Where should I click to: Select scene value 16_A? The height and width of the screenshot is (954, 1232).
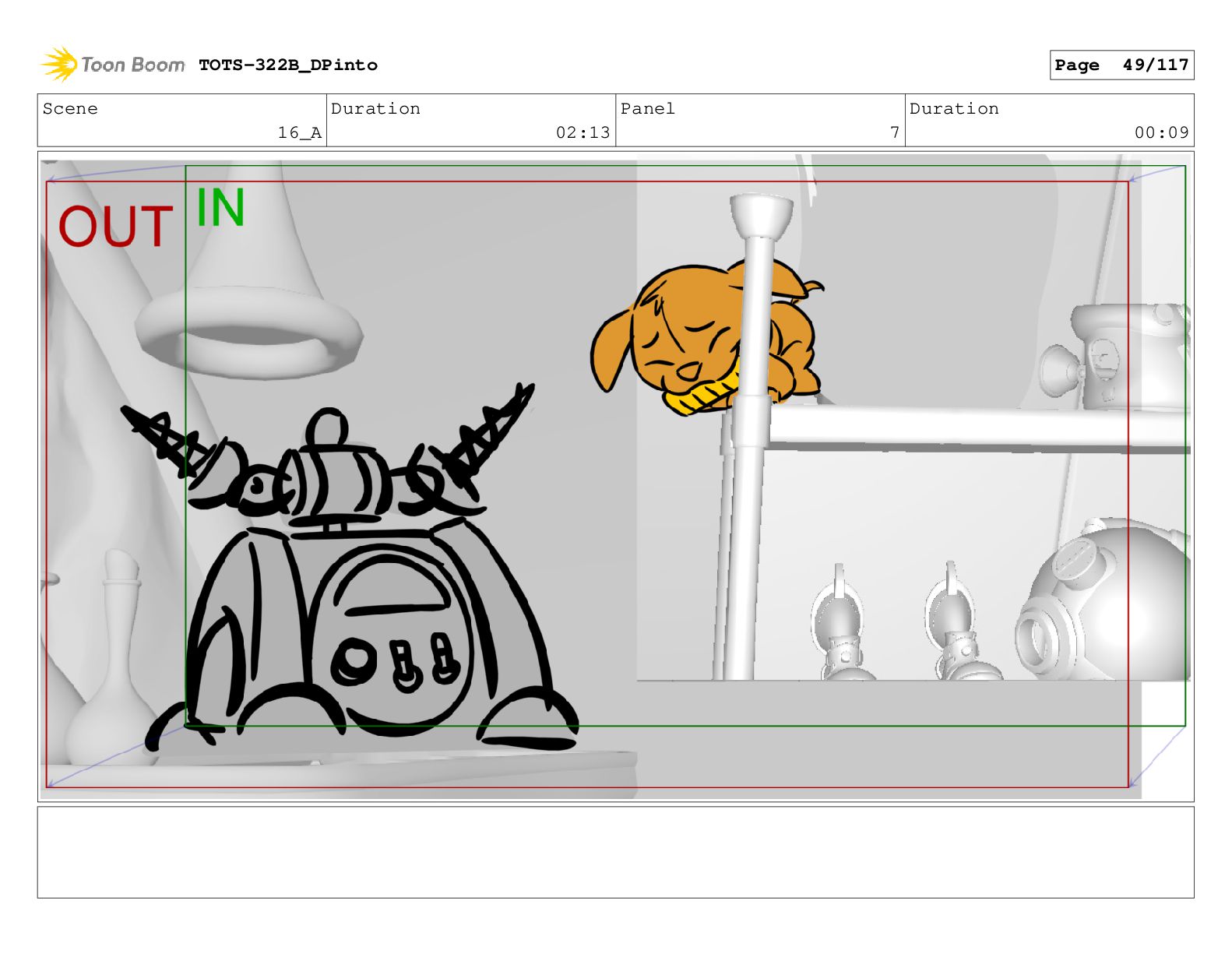tap(300, 133)
